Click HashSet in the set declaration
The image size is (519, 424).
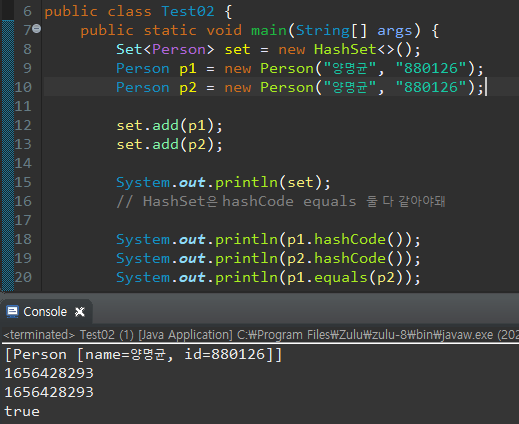[x=345, y=49]
